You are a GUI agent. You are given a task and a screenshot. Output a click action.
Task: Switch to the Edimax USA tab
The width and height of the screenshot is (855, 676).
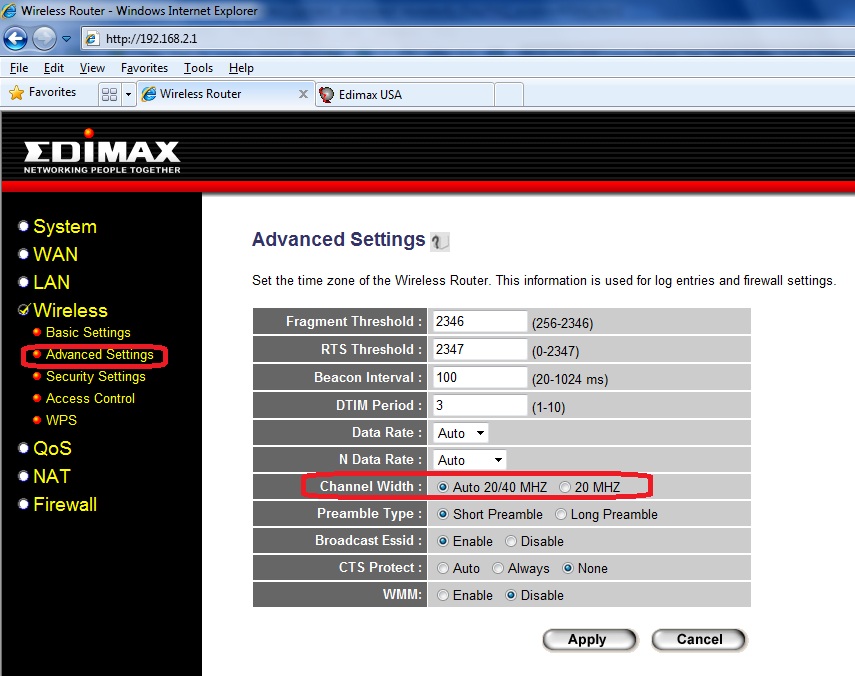(x=405, y=95)
